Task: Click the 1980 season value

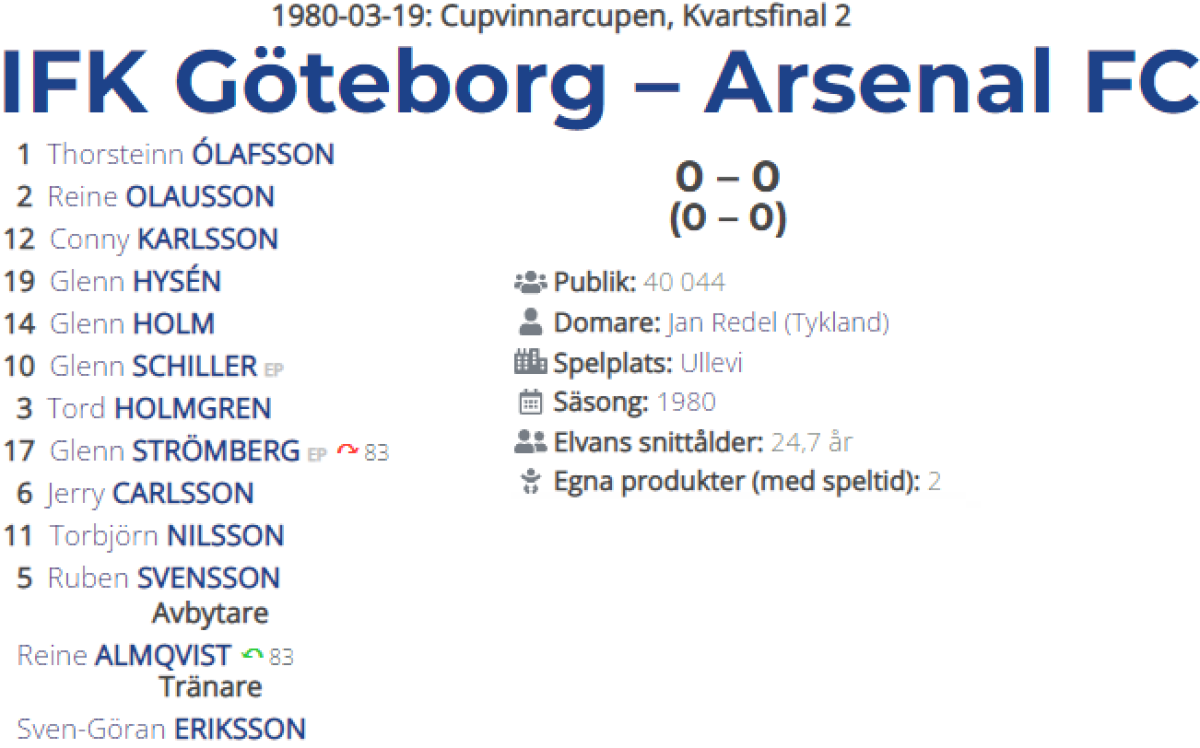Action: [x=685, y=403]
